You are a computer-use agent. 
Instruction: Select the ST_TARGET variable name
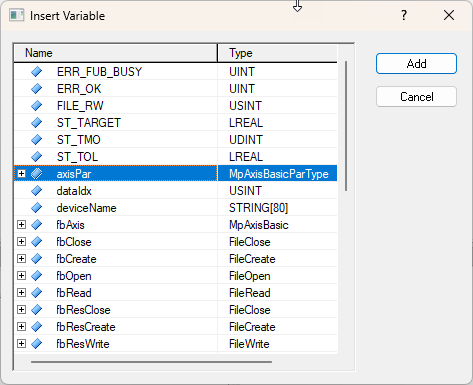tap(89, 123)
